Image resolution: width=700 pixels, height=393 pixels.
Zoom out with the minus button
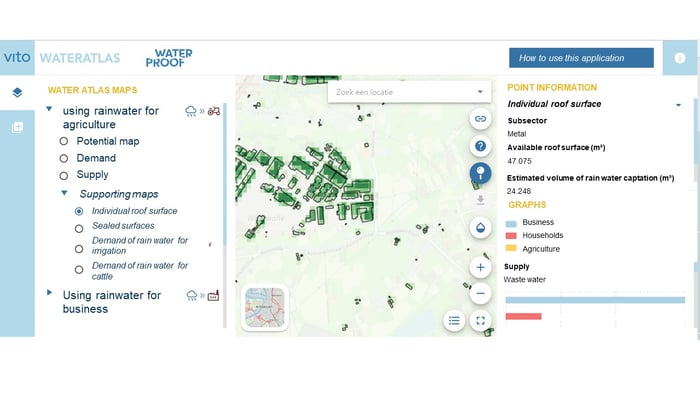(480, 293)
